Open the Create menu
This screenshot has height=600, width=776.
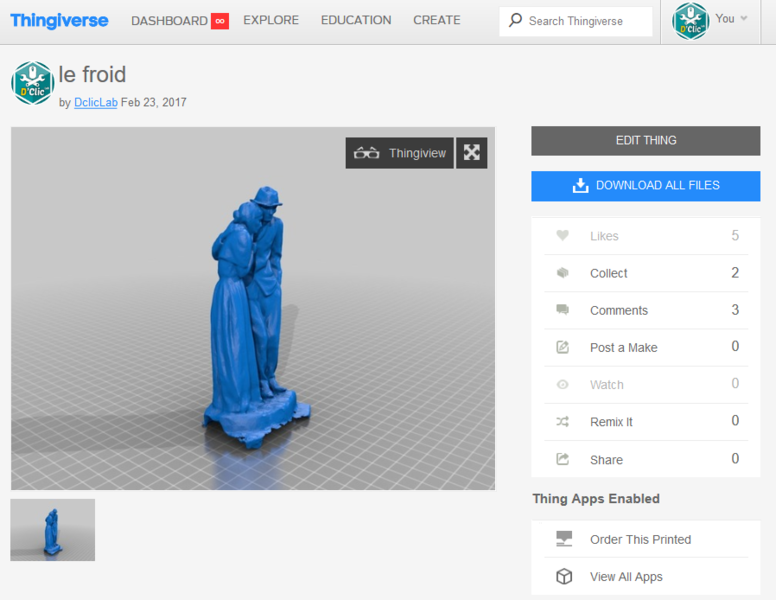coord(436,20)
